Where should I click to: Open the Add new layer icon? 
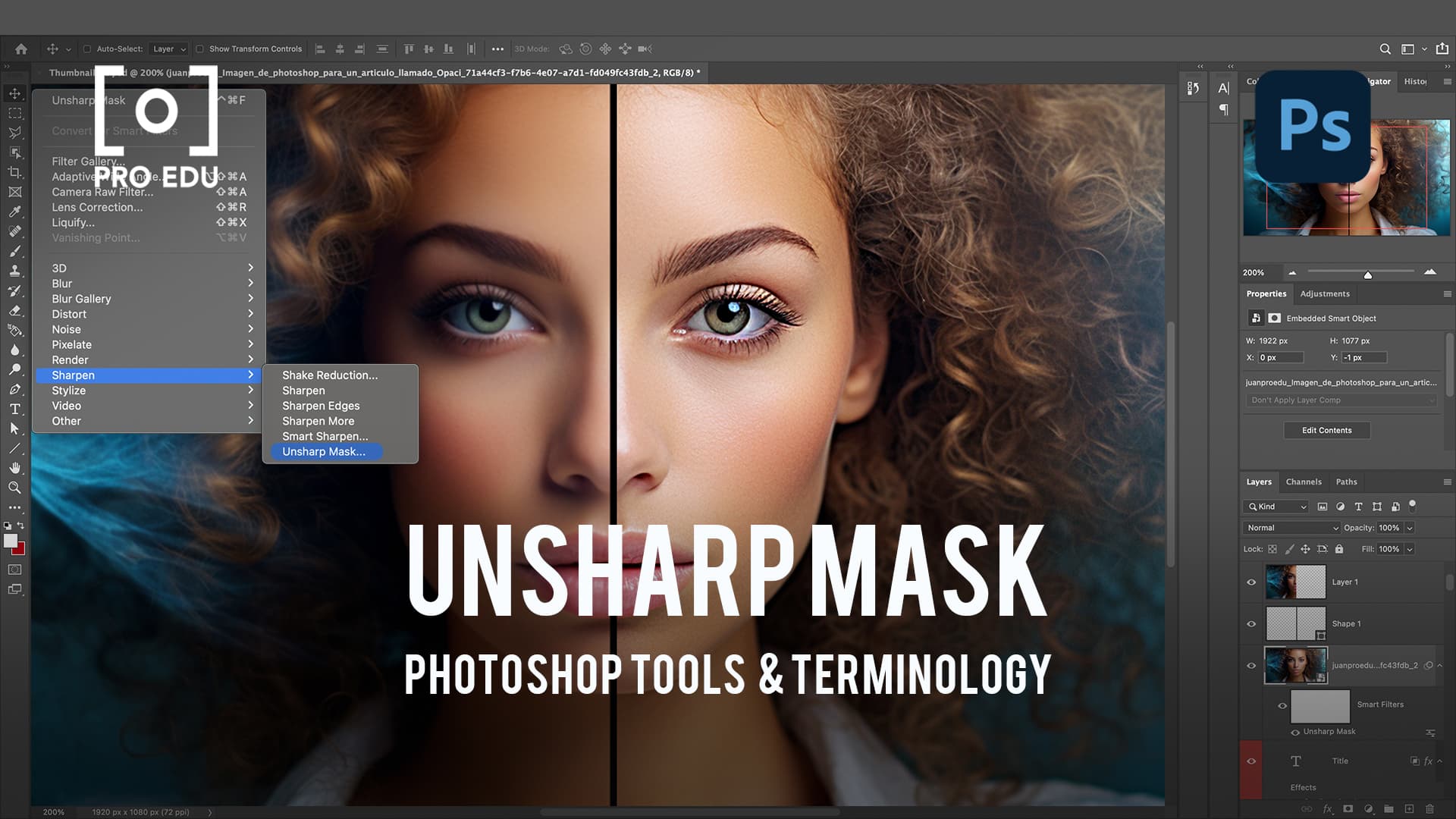(1409, 808)
